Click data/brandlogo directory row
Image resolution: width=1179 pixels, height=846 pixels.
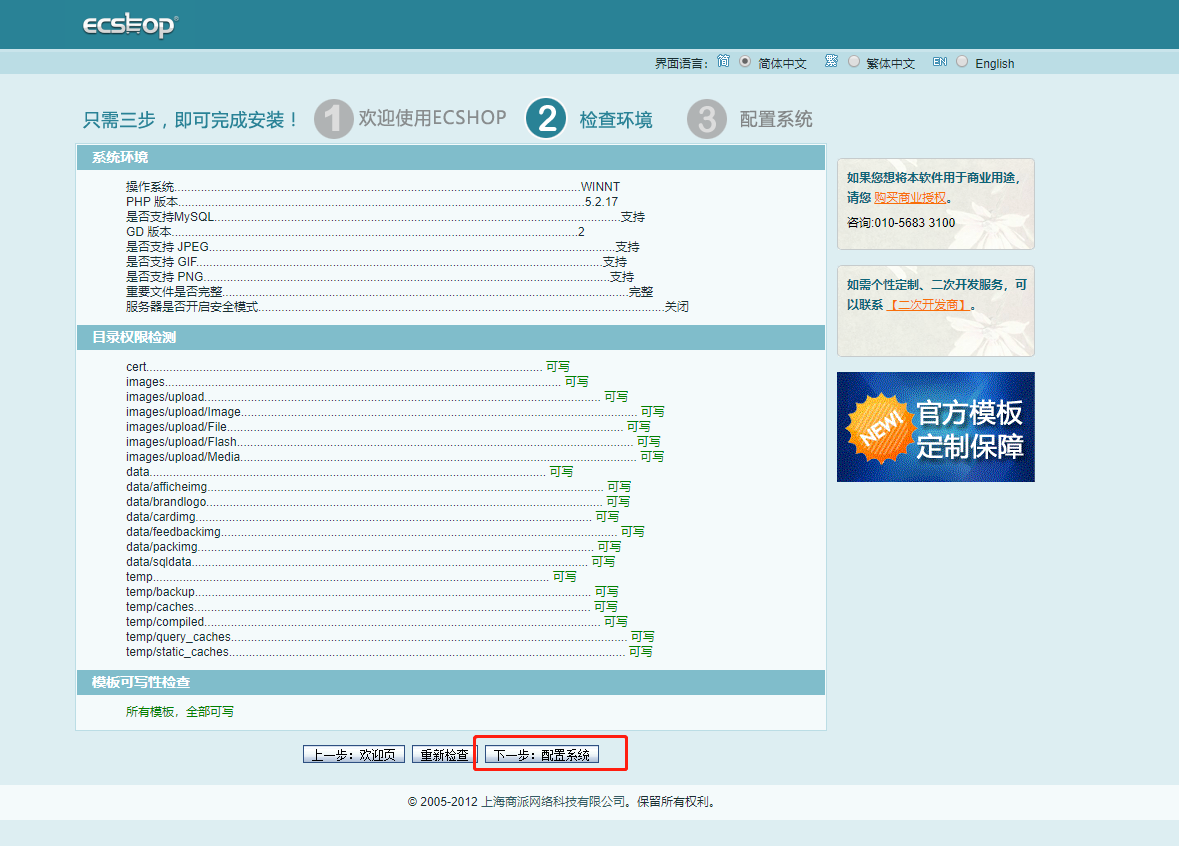(378, 502)
